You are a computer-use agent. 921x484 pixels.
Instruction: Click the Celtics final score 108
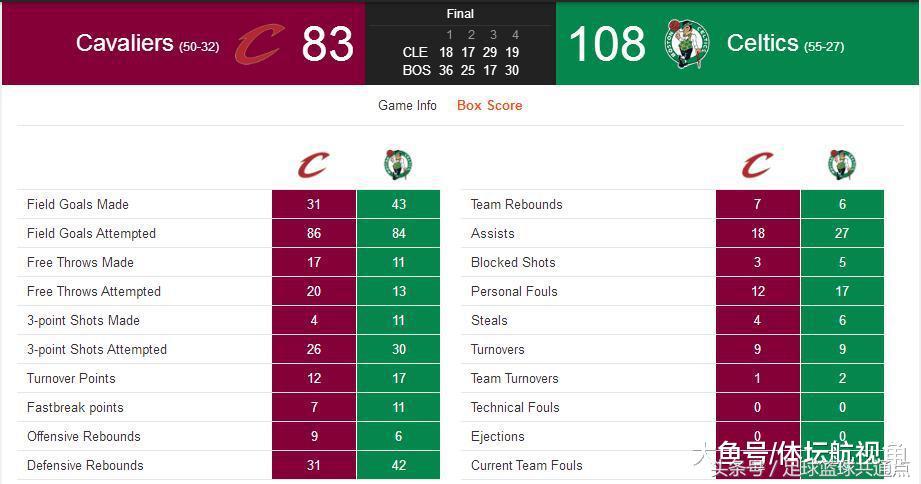(607, 44)
